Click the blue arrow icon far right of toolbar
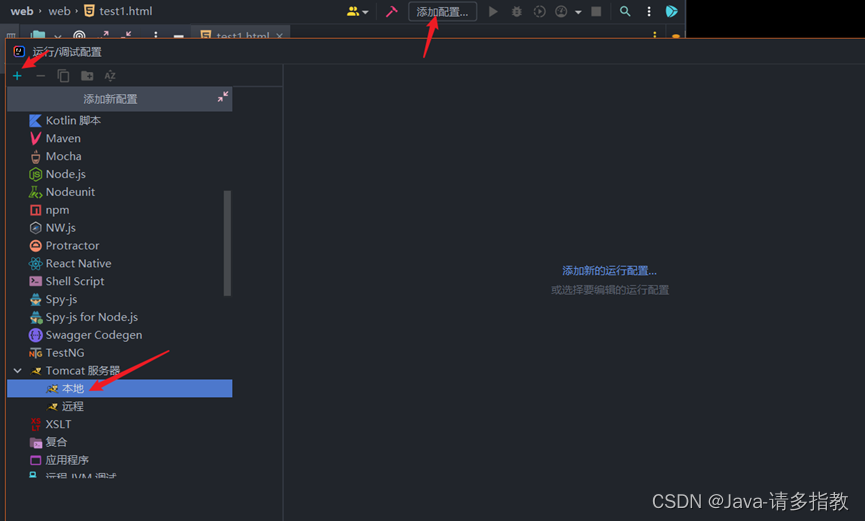 (671, 11)
